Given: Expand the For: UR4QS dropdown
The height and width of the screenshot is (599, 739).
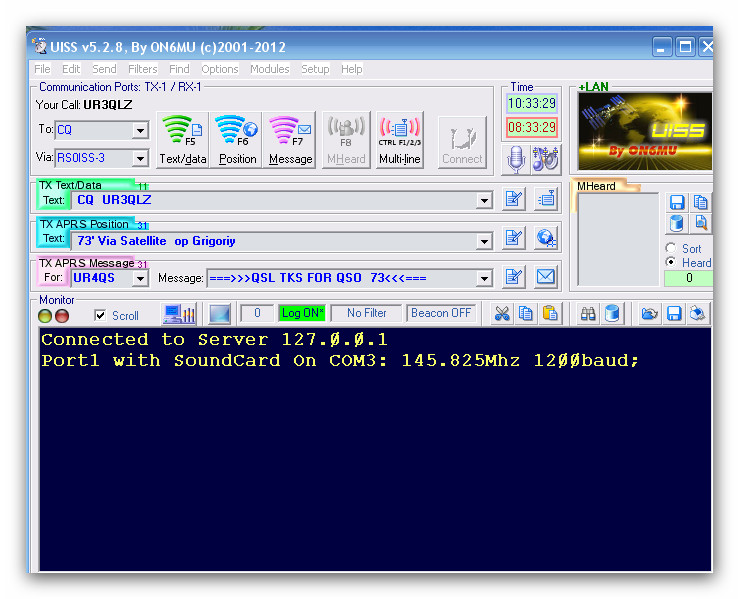Looking at the screenshot, I should coord(140,279).
